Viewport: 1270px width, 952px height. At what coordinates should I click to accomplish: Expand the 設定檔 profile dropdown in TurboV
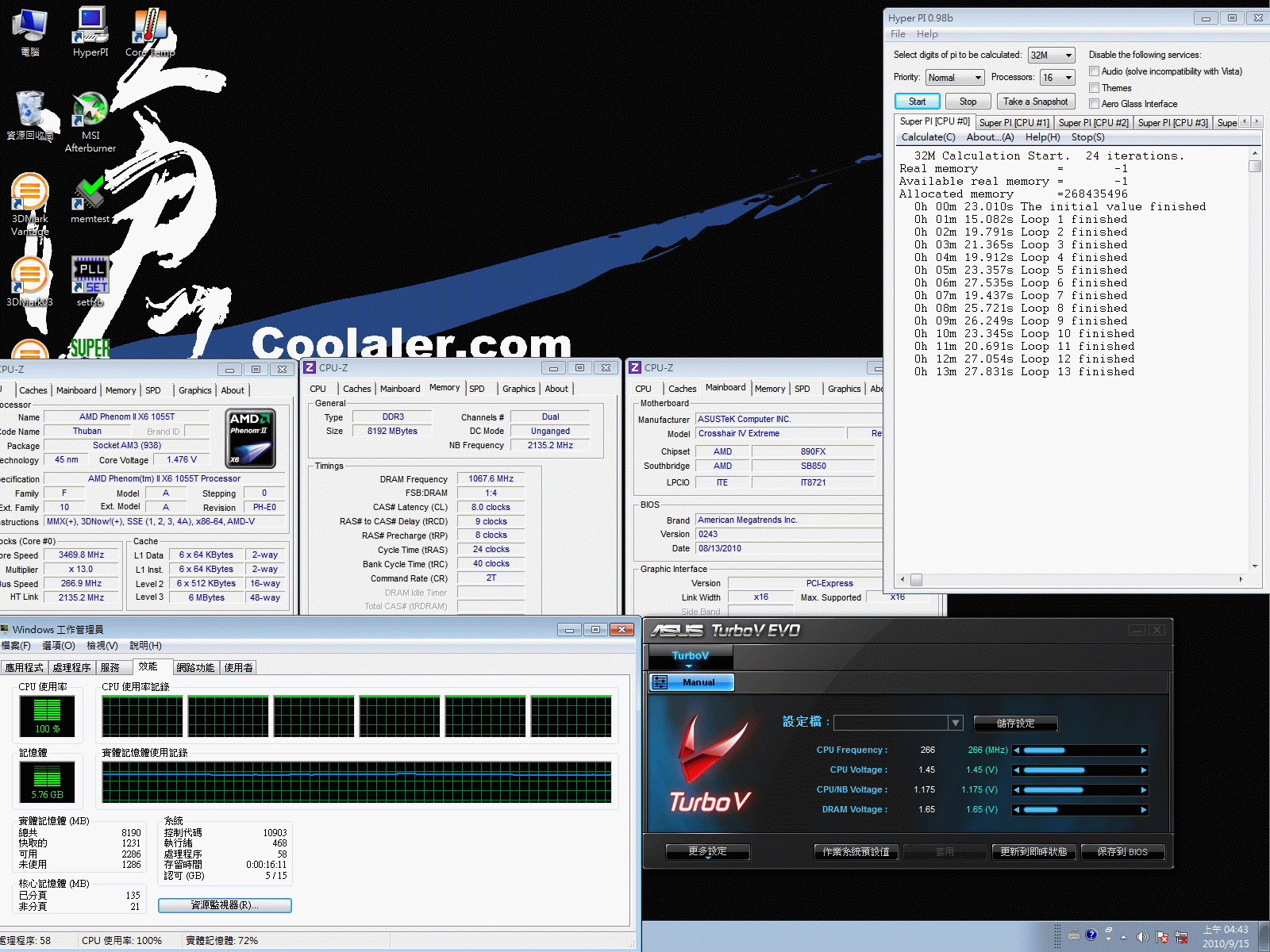[956, 723]
